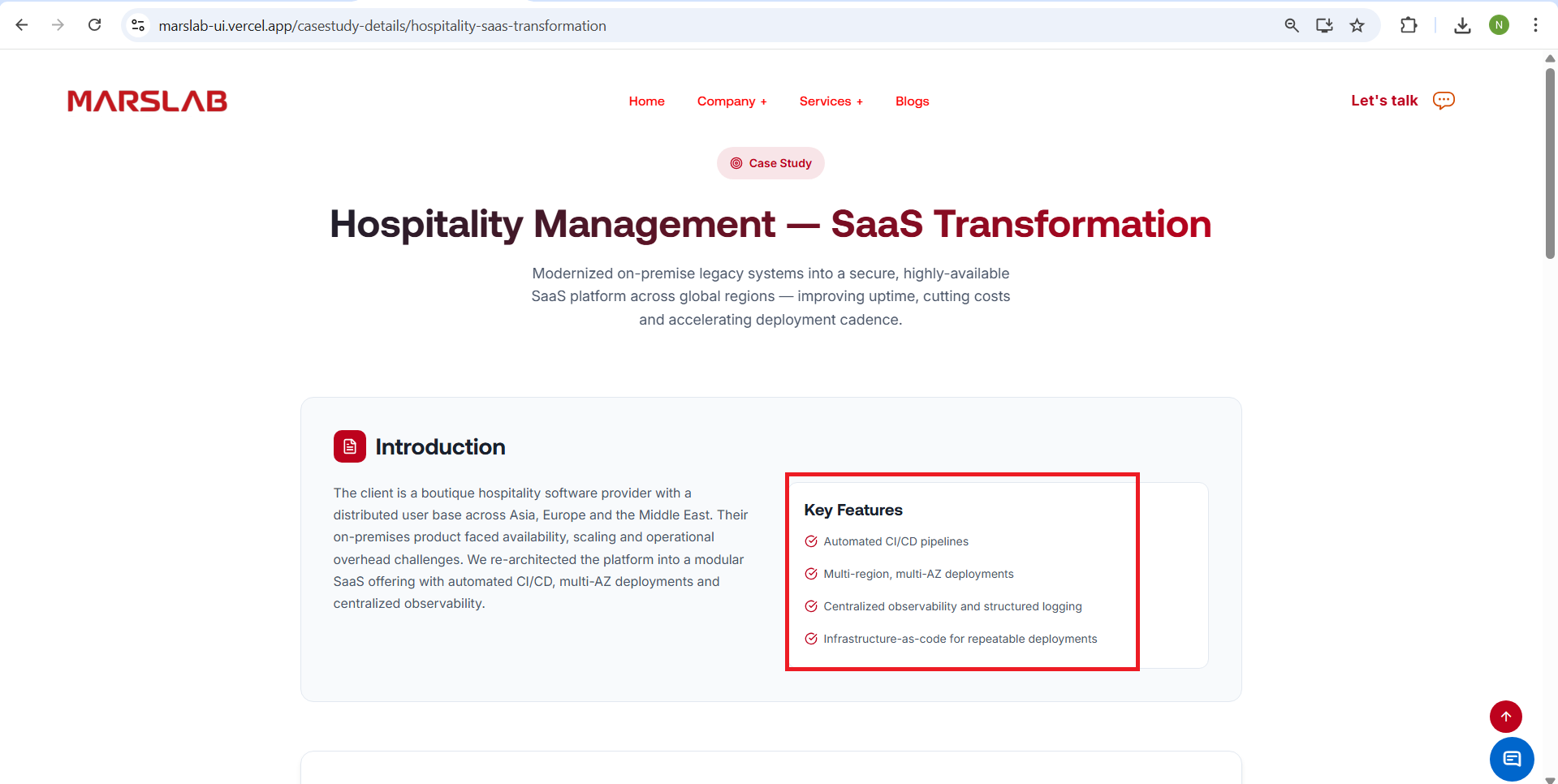
Task: Click the checkmark beside Multi-region, multi-AZ deployments
Action: click(x=810, y=574)
